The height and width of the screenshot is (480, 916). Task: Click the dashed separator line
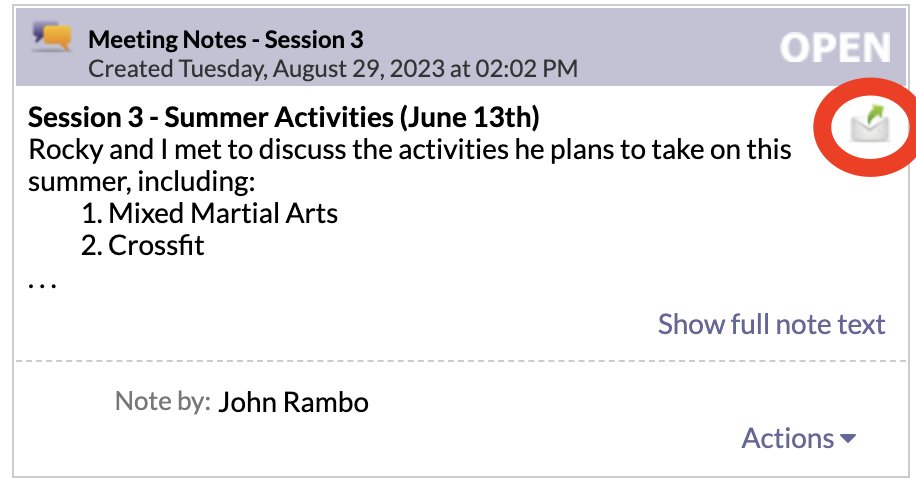462,361
